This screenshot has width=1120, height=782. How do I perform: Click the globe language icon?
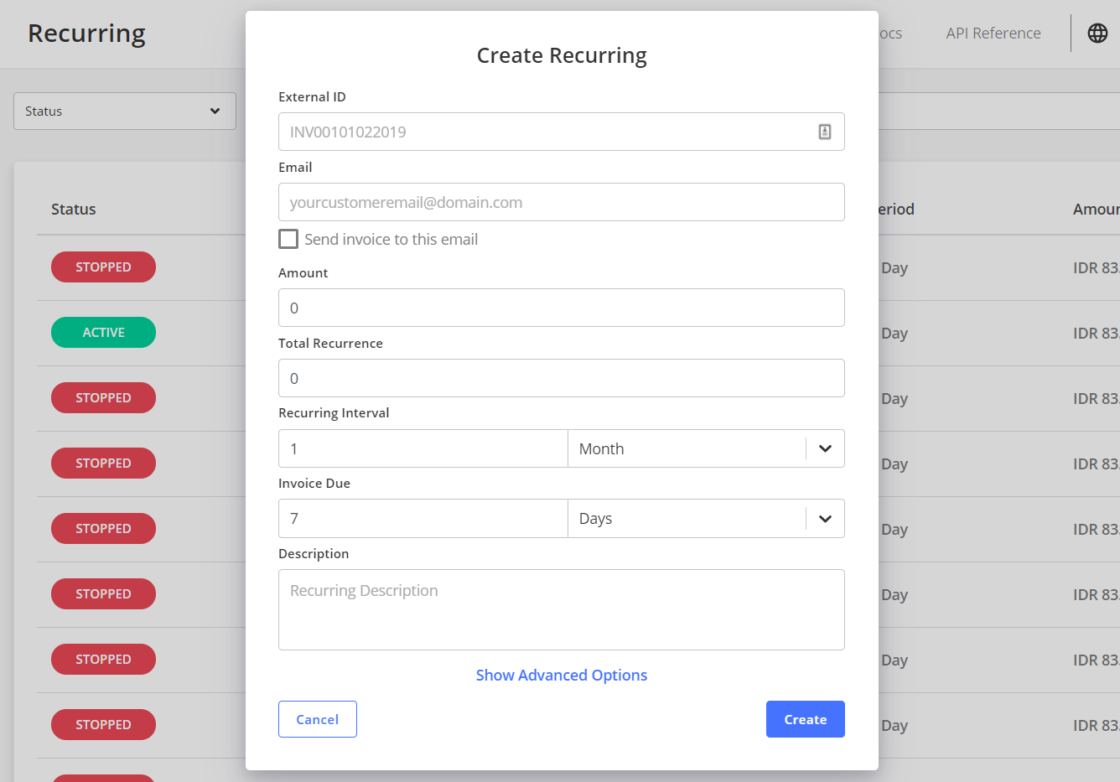coord(1097,33)
